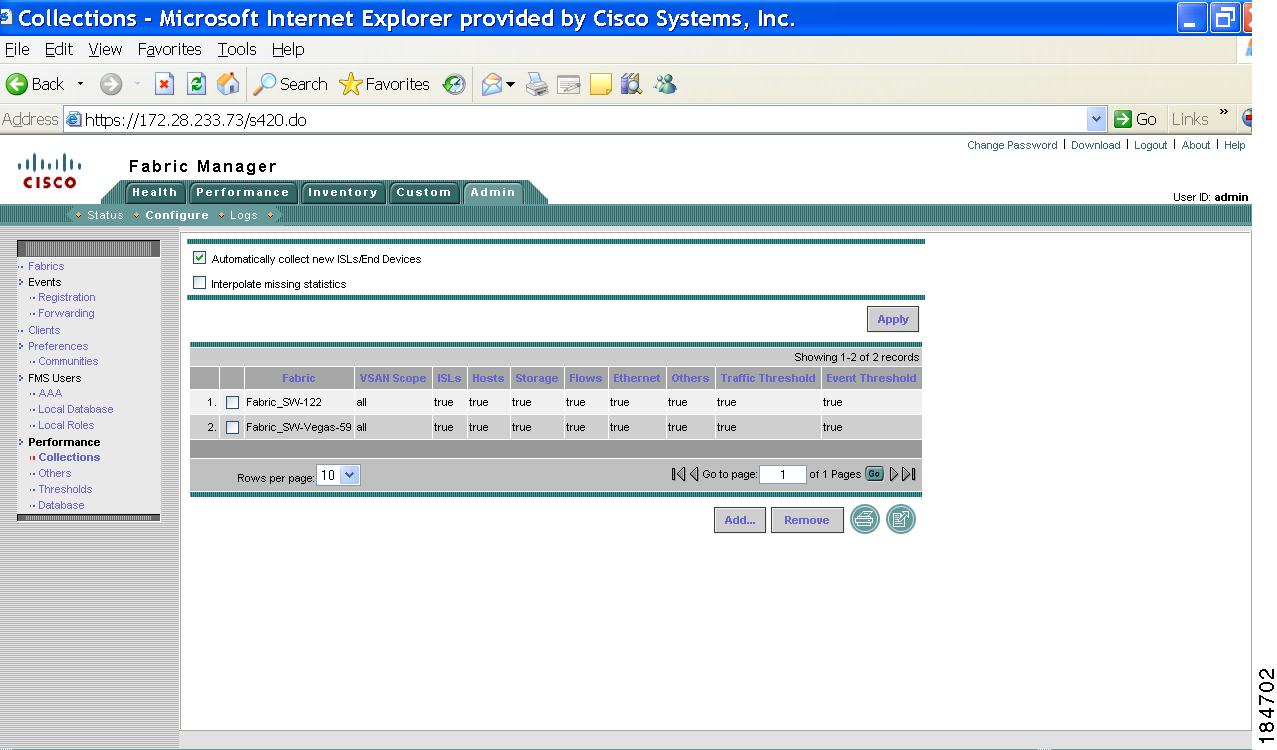The width and height of the screenshot is (1277, 750).
Task: Click the Forward arrow icon
Action: pyautogui.click(x=111, y=84)
